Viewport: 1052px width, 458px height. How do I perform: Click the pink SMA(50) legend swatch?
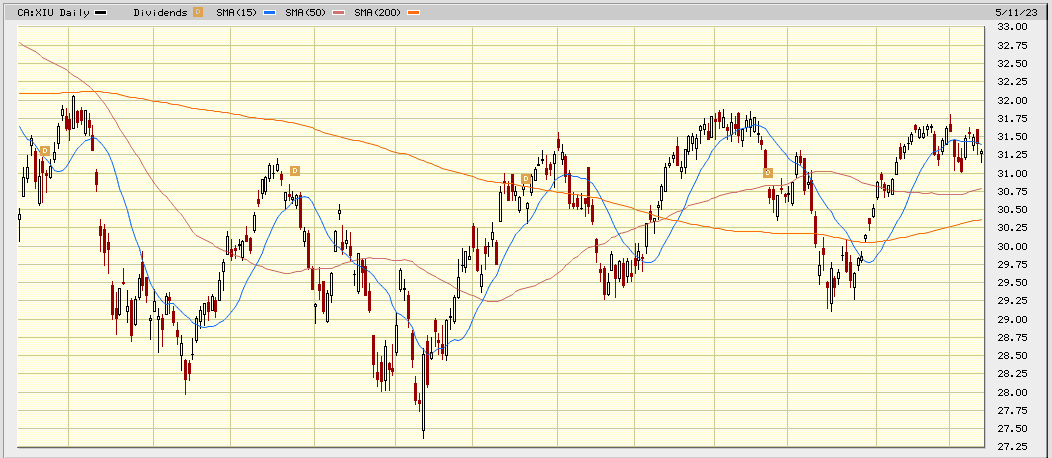(x=341, y=12)
